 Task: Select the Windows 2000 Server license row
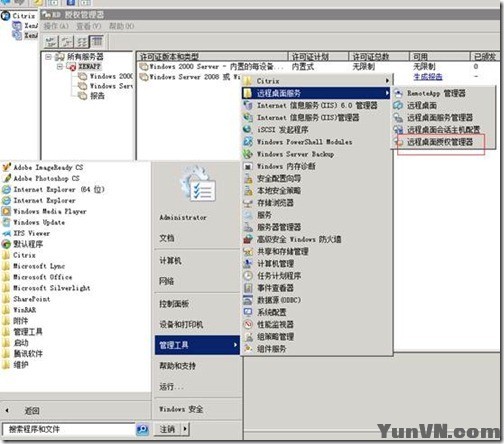click(x=211, y=67)
